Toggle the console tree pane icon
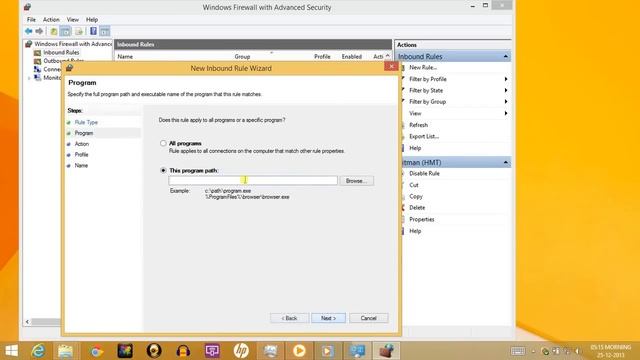640x360 pixels. pyautogui.click(x=65, y=31)
